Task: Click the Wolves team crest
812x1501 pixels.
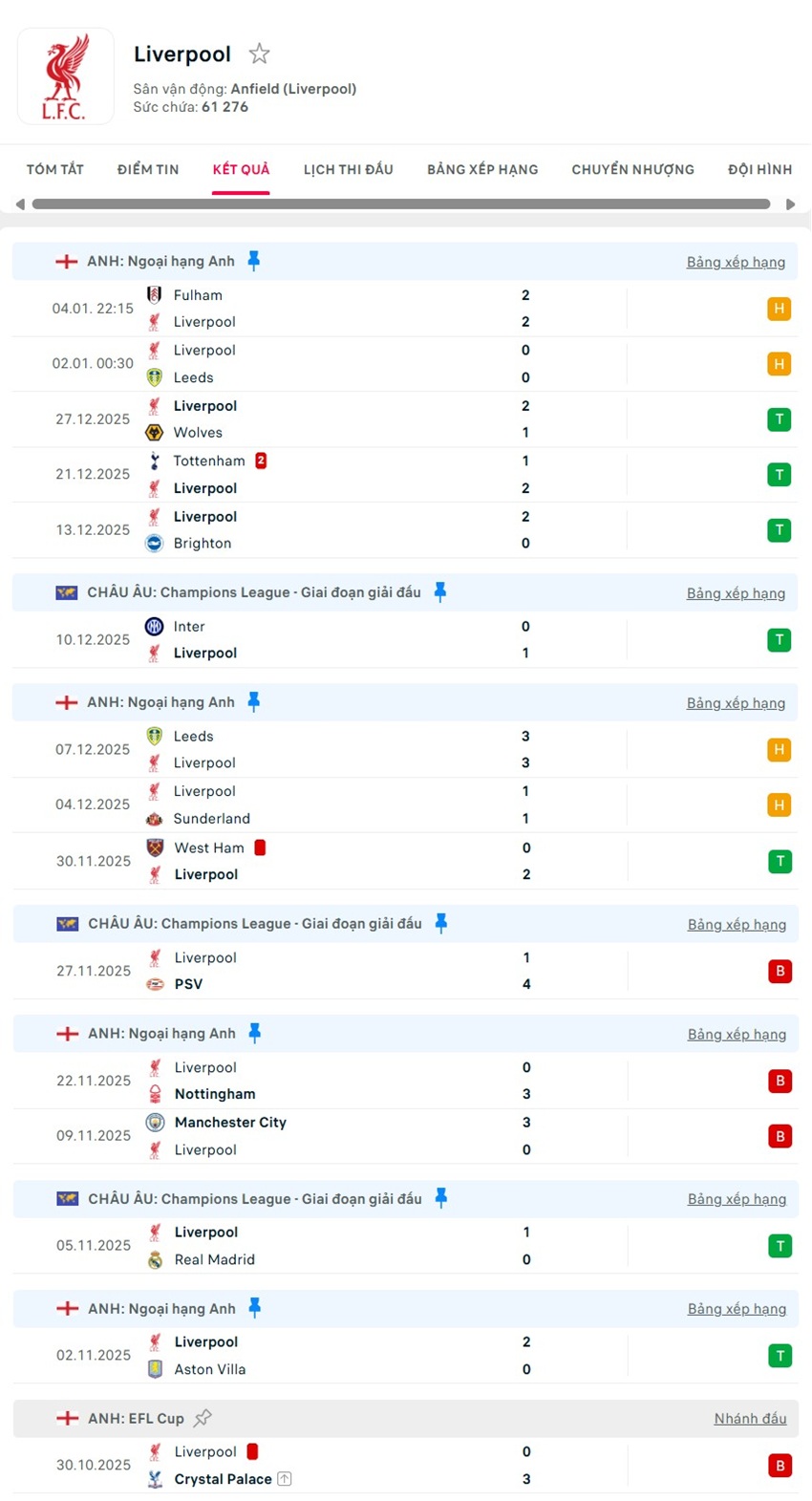Action: [155, 433]
